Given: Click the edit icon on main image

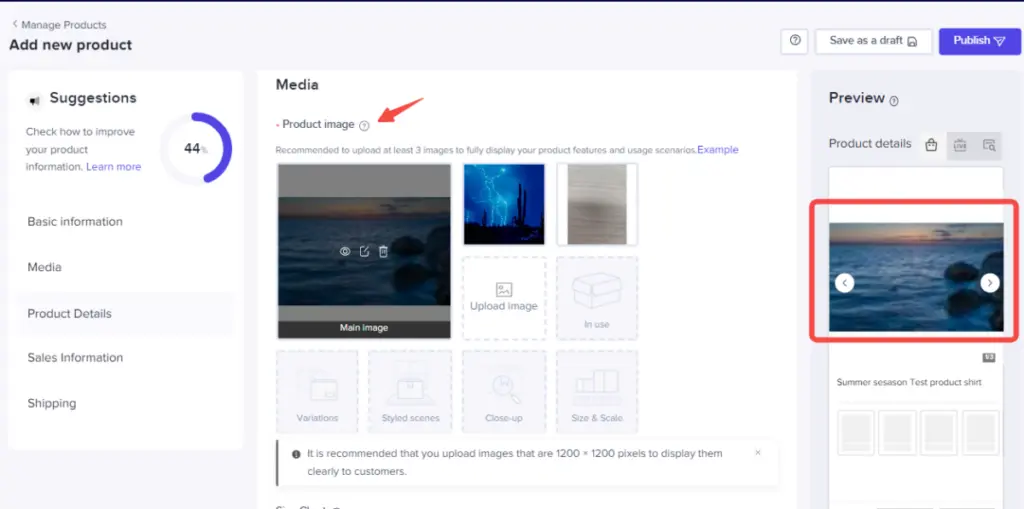Looking at the screenshot, I should [364, 252].
